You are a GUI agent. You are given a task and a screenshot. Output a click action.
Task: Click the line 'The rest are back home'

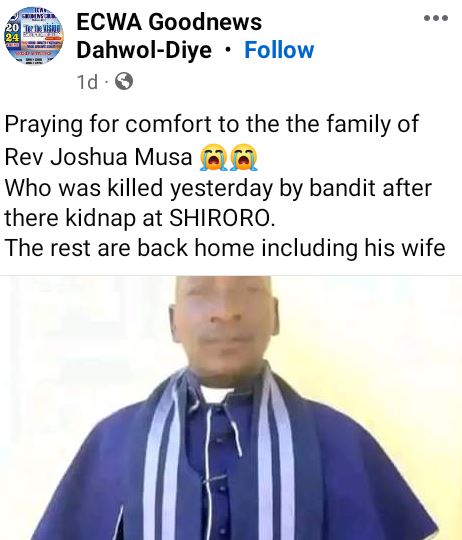click(x=225, y=248)
